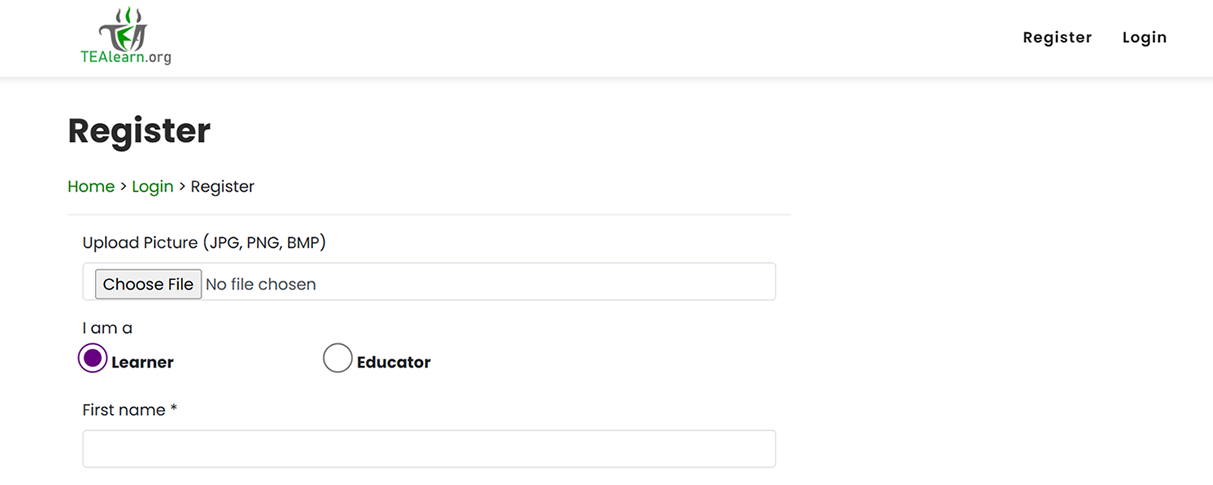Viewport: 1213px width, 485px height.
Task: Go to Home via the breadcrumb
Action: coord(91,187)
